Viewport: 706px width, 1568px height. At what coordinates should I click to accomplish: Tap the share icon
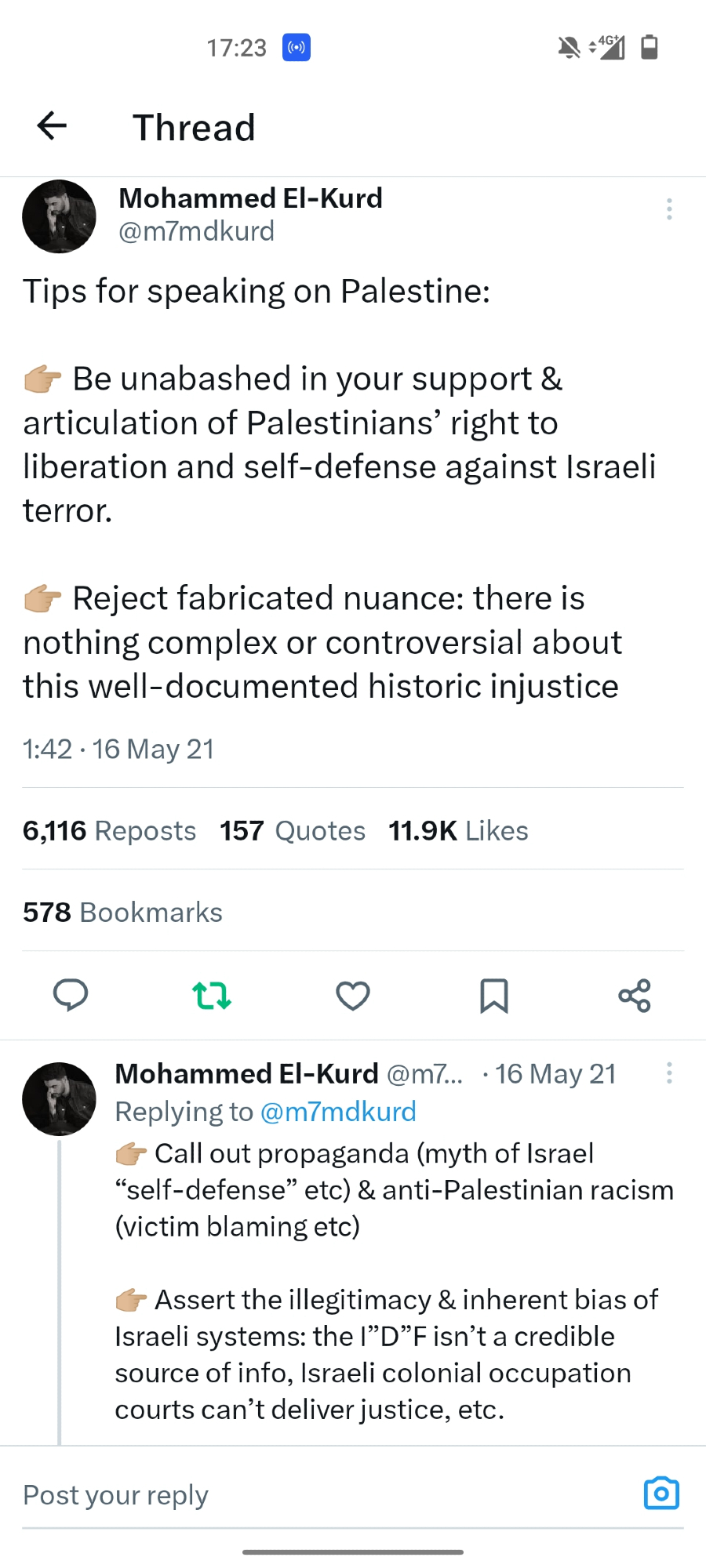(635, 996)
